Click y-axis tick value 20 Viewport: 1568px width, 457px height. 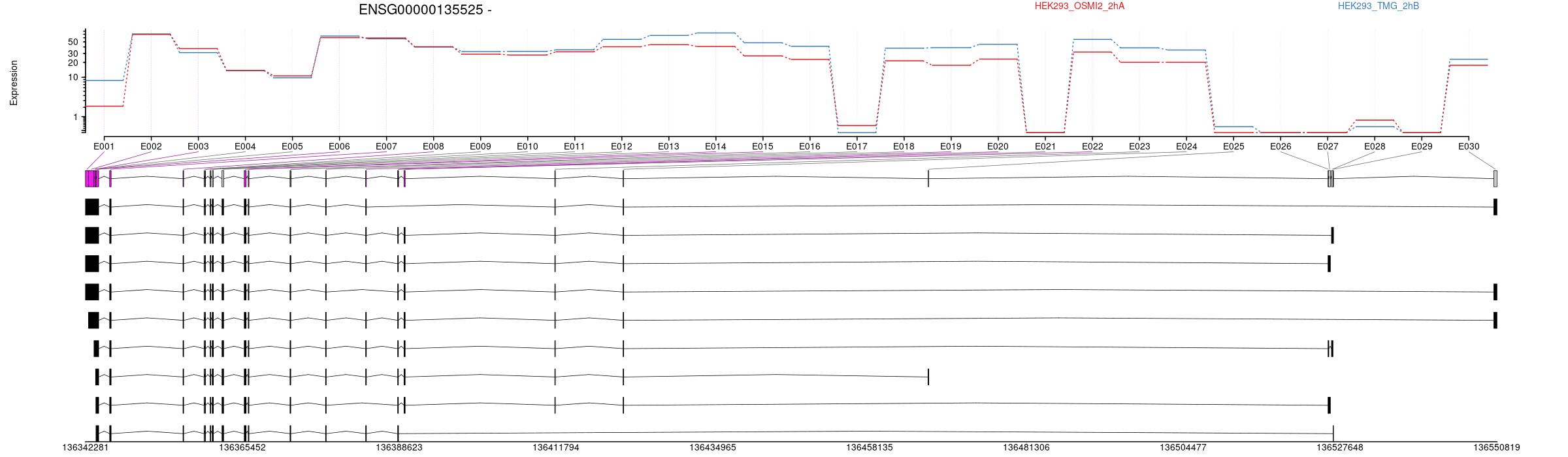tap(74, 63)
